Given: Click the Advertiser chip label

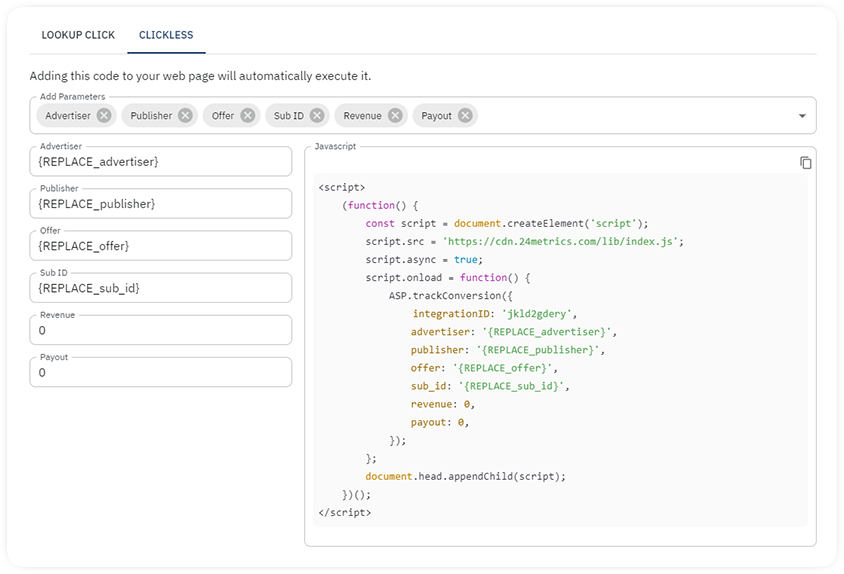Looking at the screenshot, I should click(x=68, y=116).
